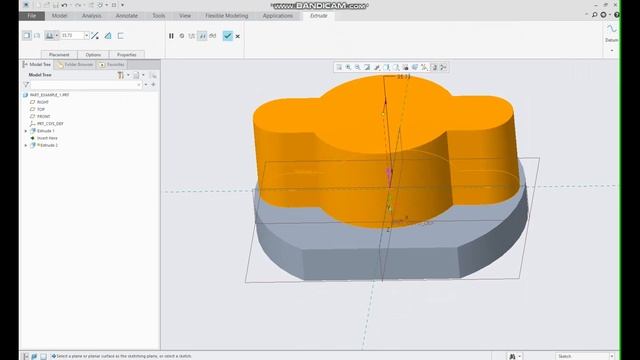This screenshot has height=360, width=640.
Task: Click plus icon beside tree search
Action: pos(153,84)
